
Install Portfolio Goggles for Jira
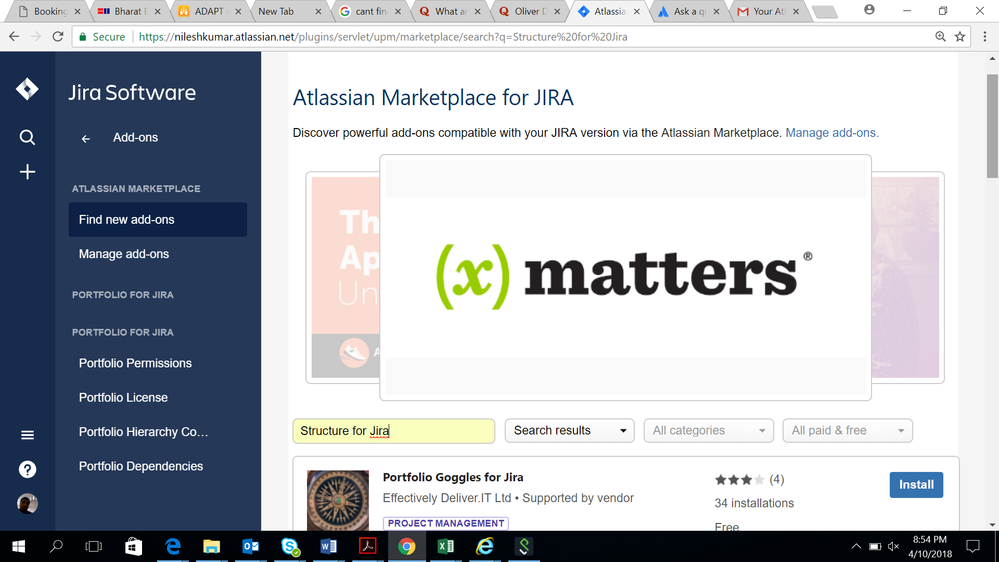[916, 485]
